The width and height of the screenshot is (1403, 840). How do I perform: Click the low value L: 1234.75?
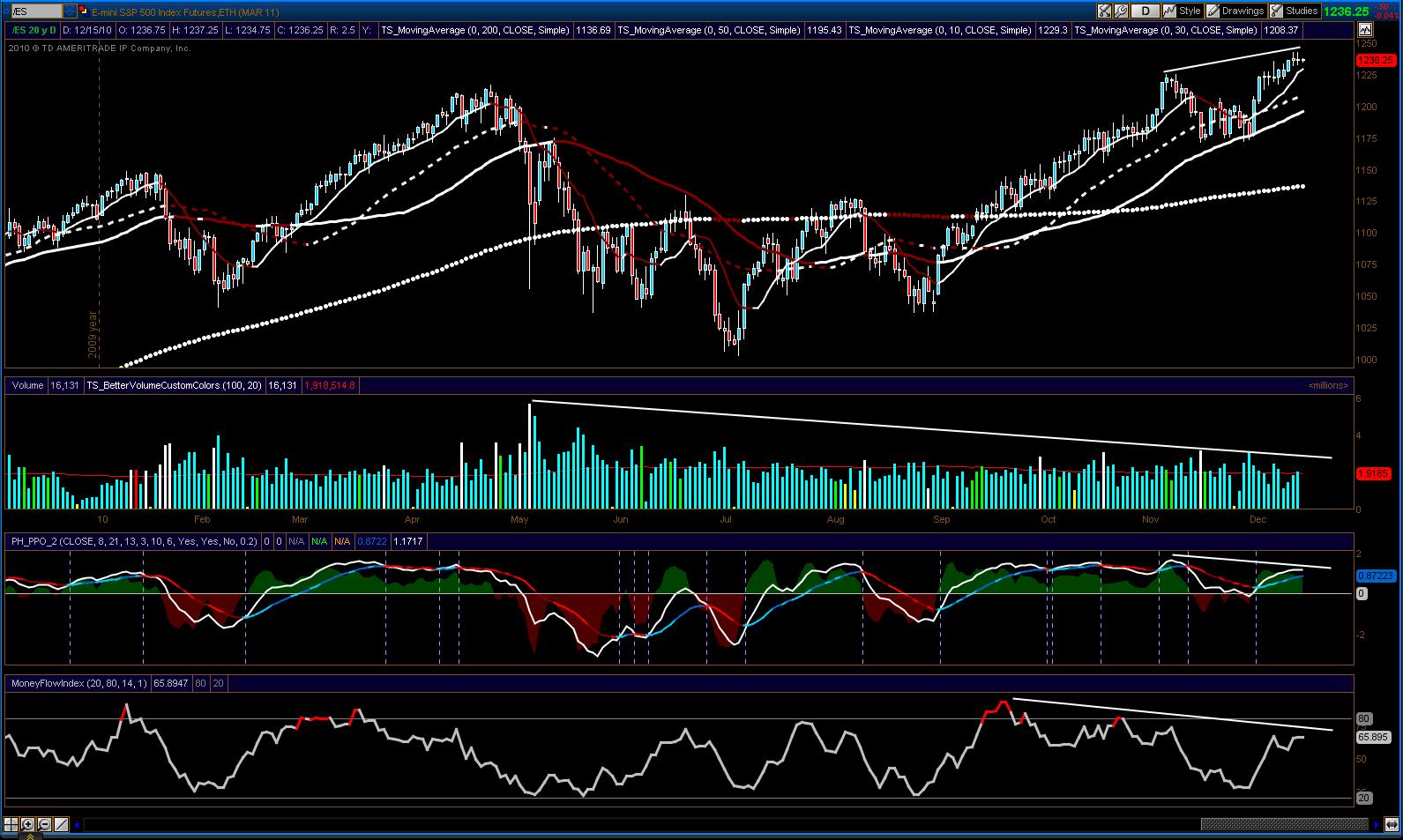coord(249,30)
